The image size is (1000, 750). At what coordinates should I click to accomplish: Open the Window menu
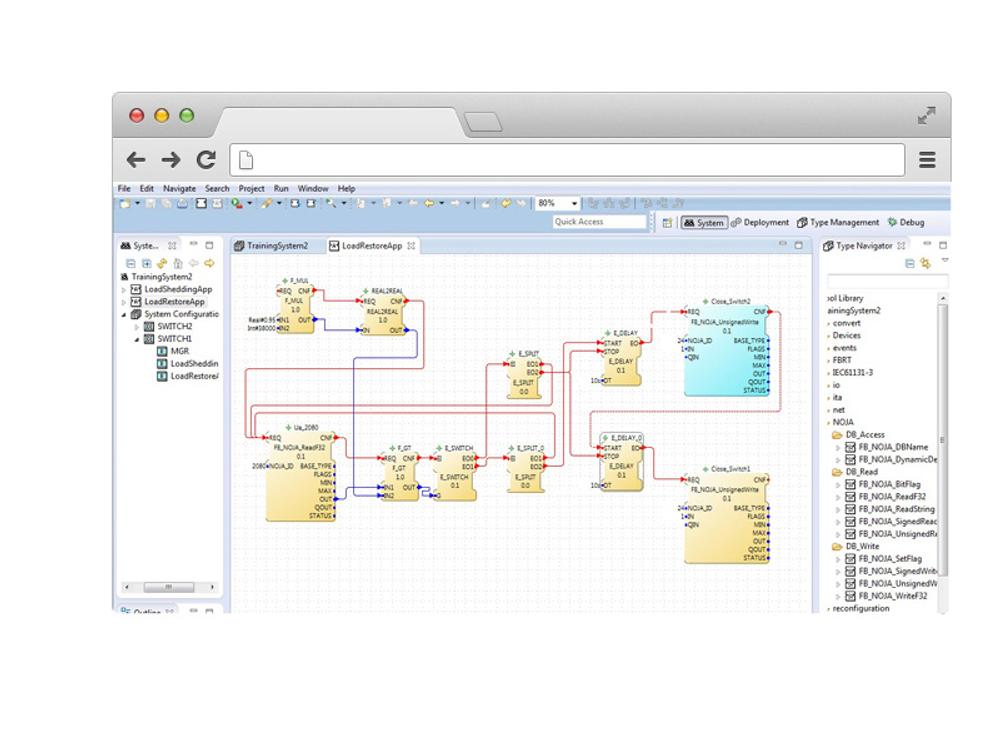pos(312,189)
